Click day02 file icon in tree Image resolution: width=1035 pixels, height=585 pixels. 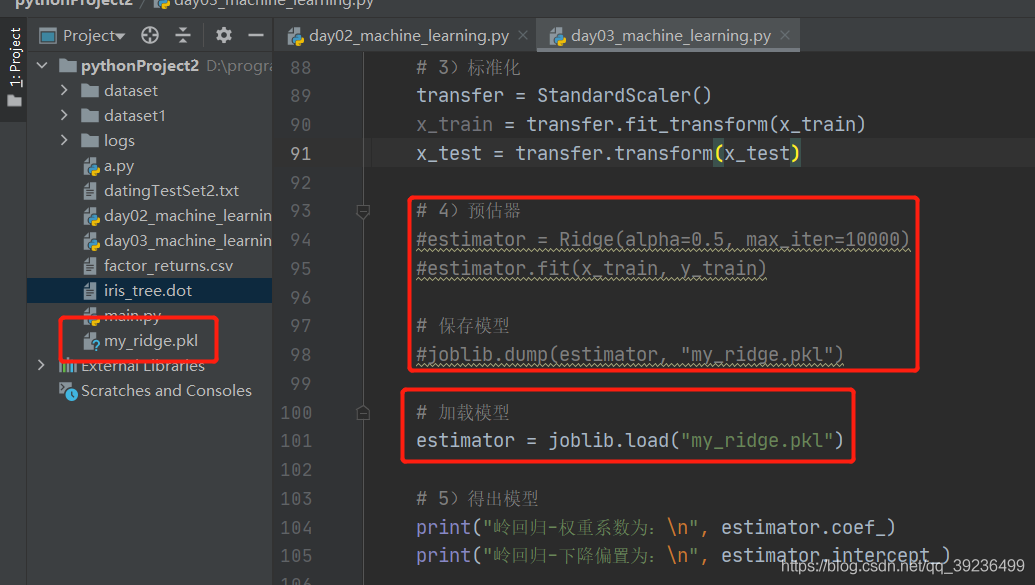[x=90, y=217]
